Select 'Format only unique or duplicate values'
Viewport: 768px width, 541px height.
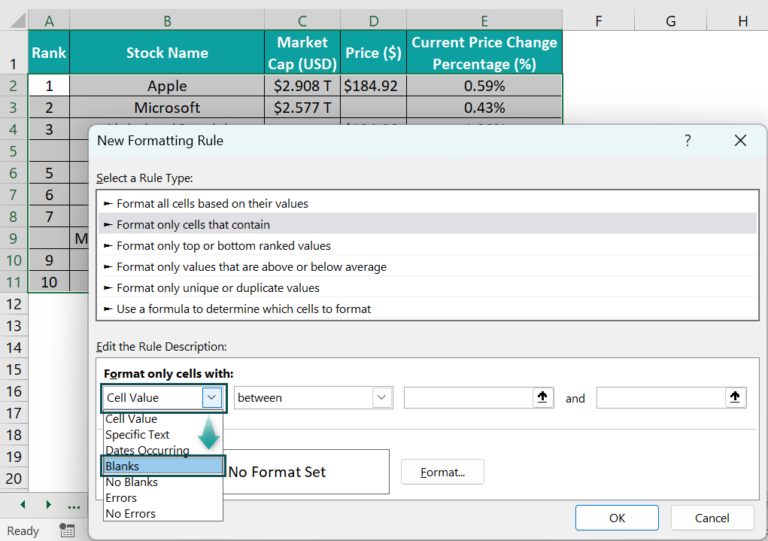click(427, 287)
